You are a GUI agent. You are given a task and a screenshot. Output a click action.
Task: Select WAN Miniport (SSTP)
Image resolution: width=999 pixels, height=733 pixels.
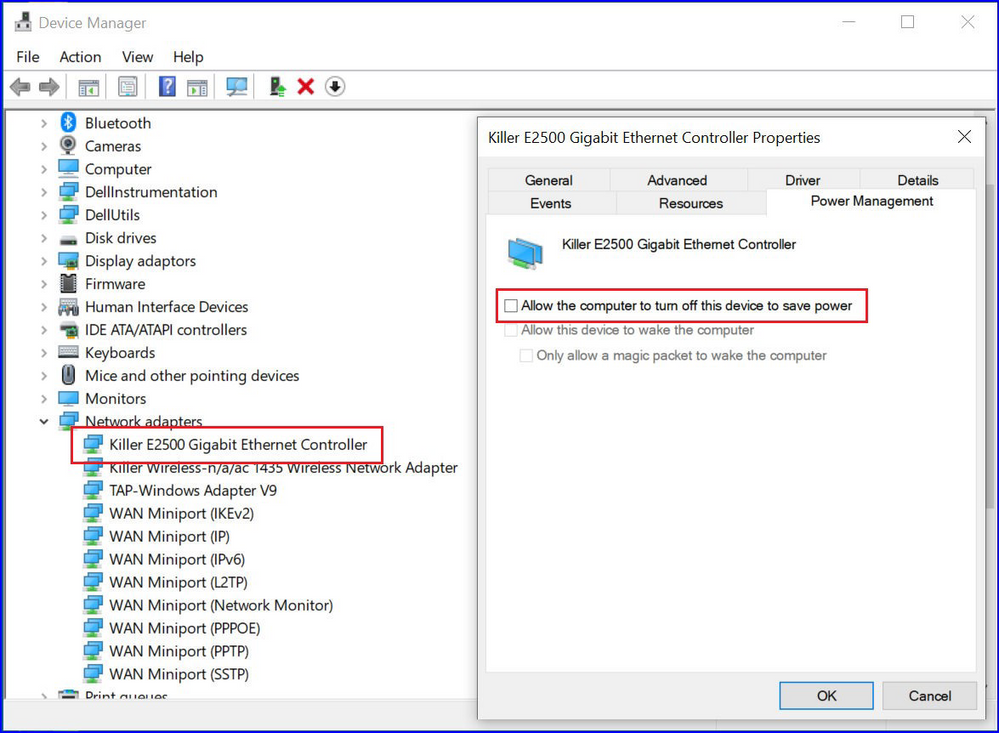coord(179,674)
